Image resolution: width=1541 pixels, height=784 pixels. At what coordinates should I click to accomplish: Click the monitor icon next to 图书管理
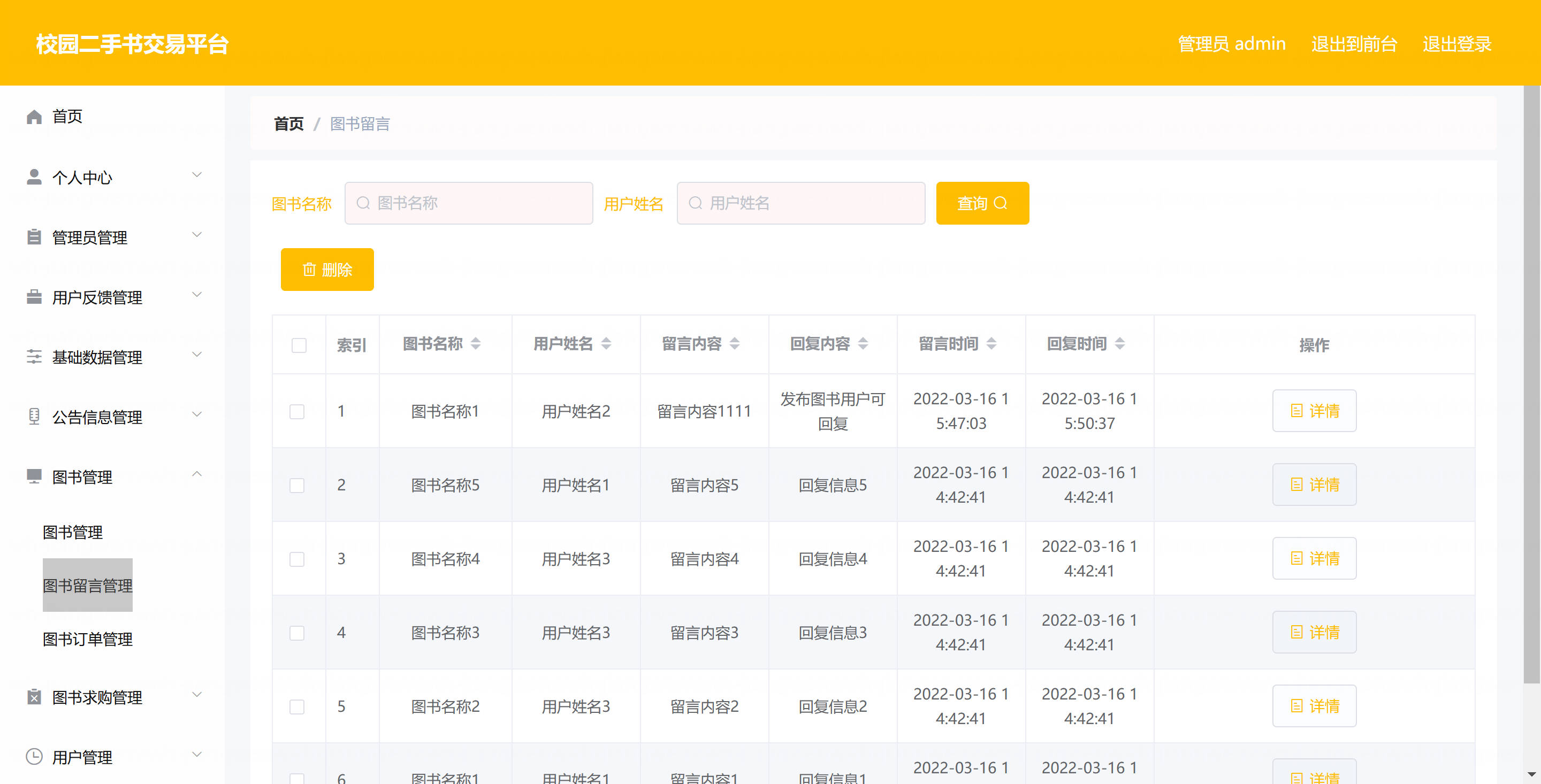click(x=34, y=476)
